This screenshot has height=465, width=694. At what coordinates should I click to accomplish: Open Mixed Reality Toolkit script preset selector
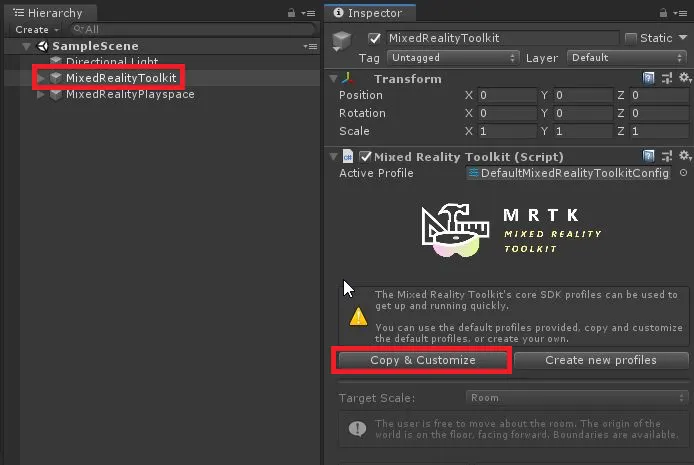click(x=667, y=156)
